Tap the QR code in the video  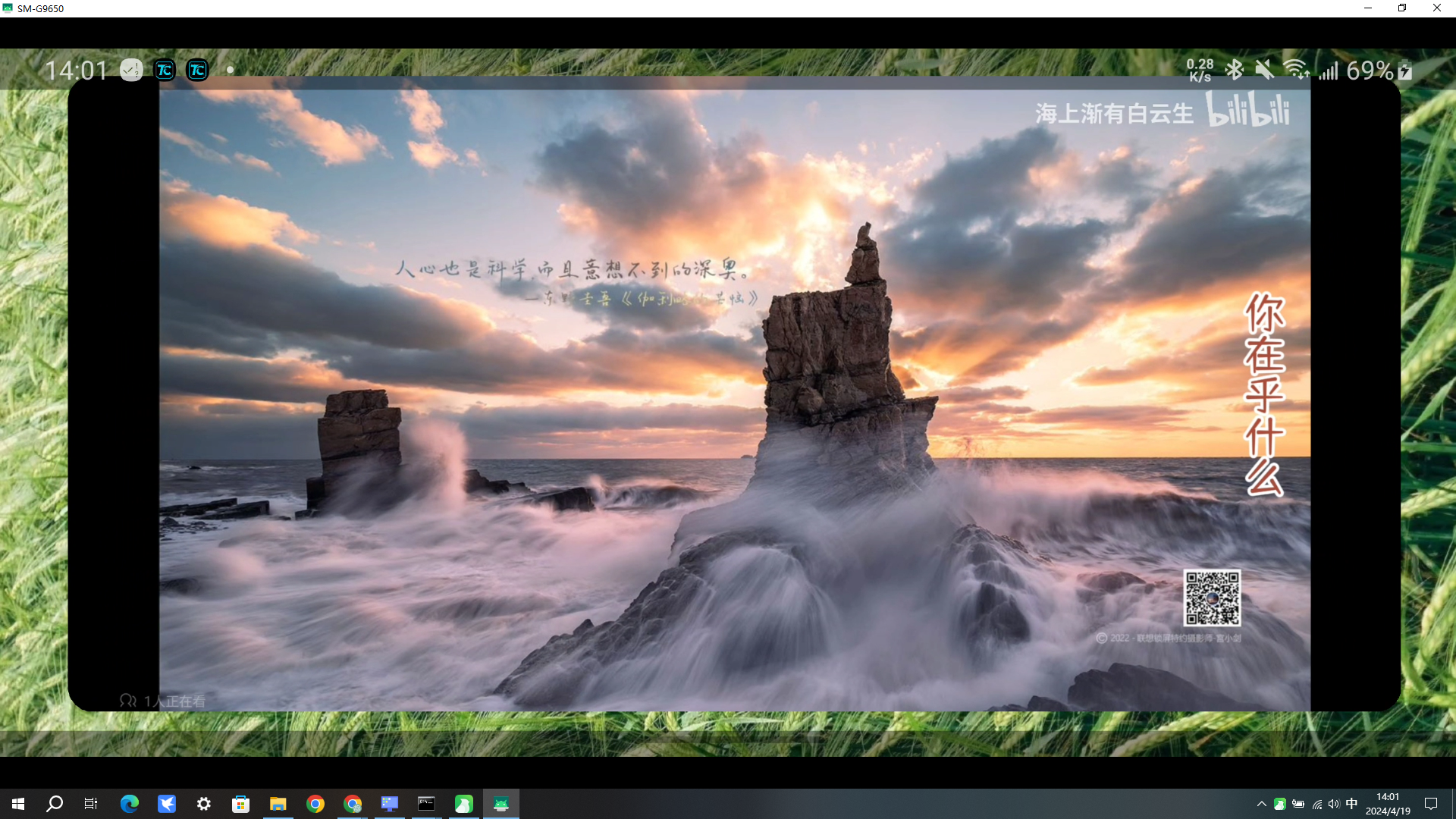click(x=1212, y=598)
